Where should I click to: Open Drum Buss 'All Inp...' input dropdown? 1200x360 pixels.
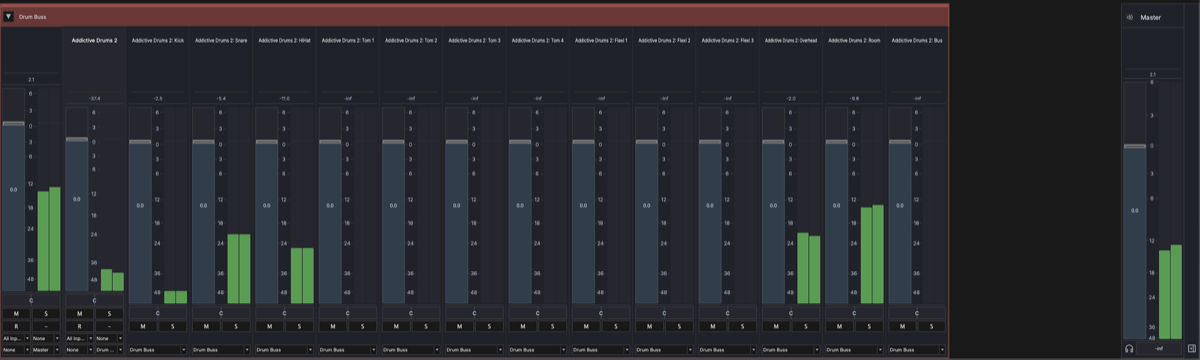(x=16, y=338)
